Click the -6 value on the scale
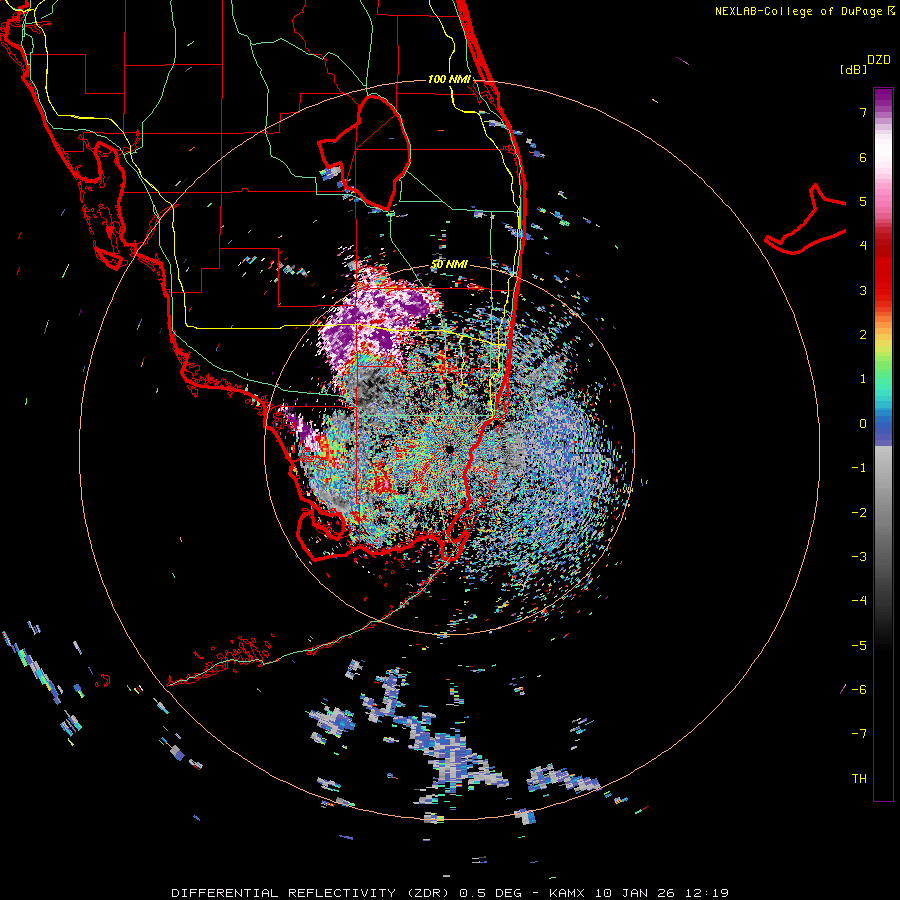The height and width of the screenshot is (900, 900). [x=859, y=690]
